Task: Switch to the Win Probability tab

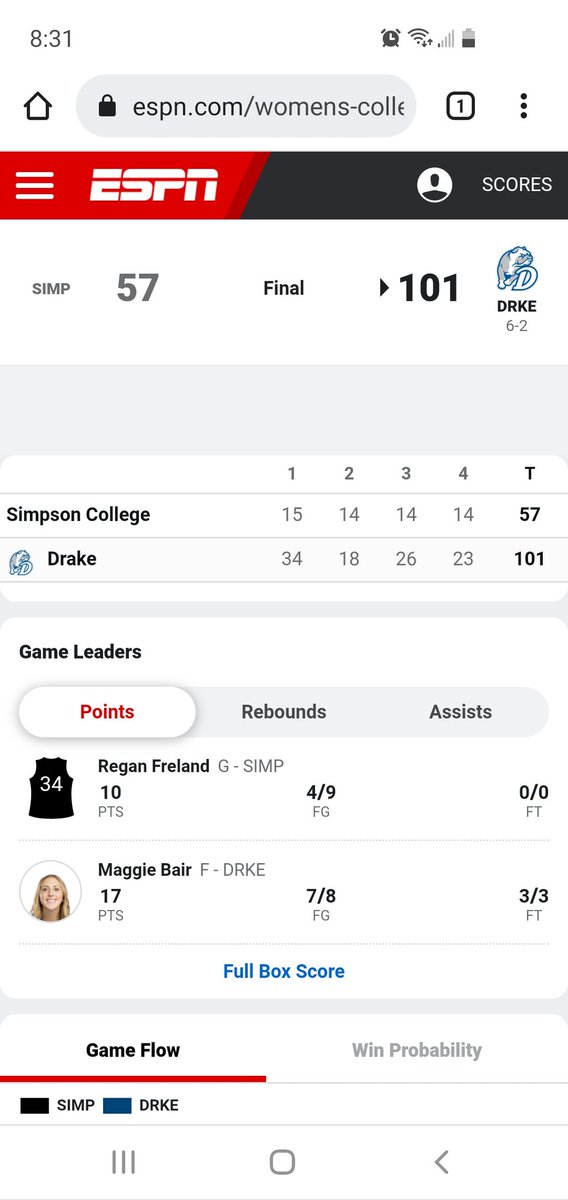Action: coord(417,1050)
